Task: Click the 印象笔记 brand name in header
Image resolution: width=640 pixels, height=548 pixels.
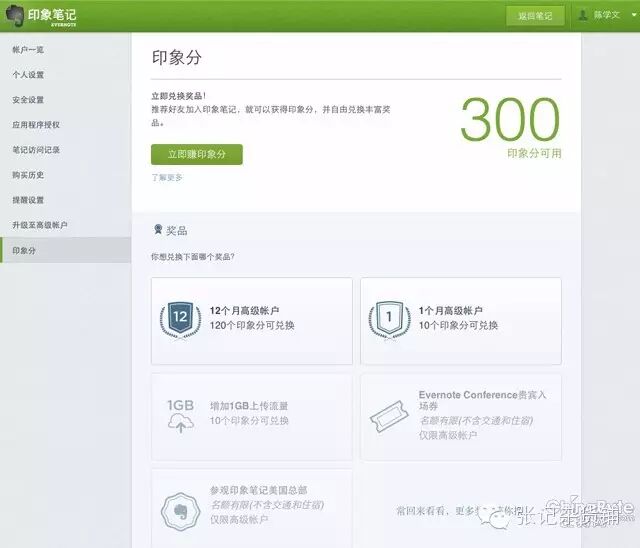Action: [x=52, y=16]
